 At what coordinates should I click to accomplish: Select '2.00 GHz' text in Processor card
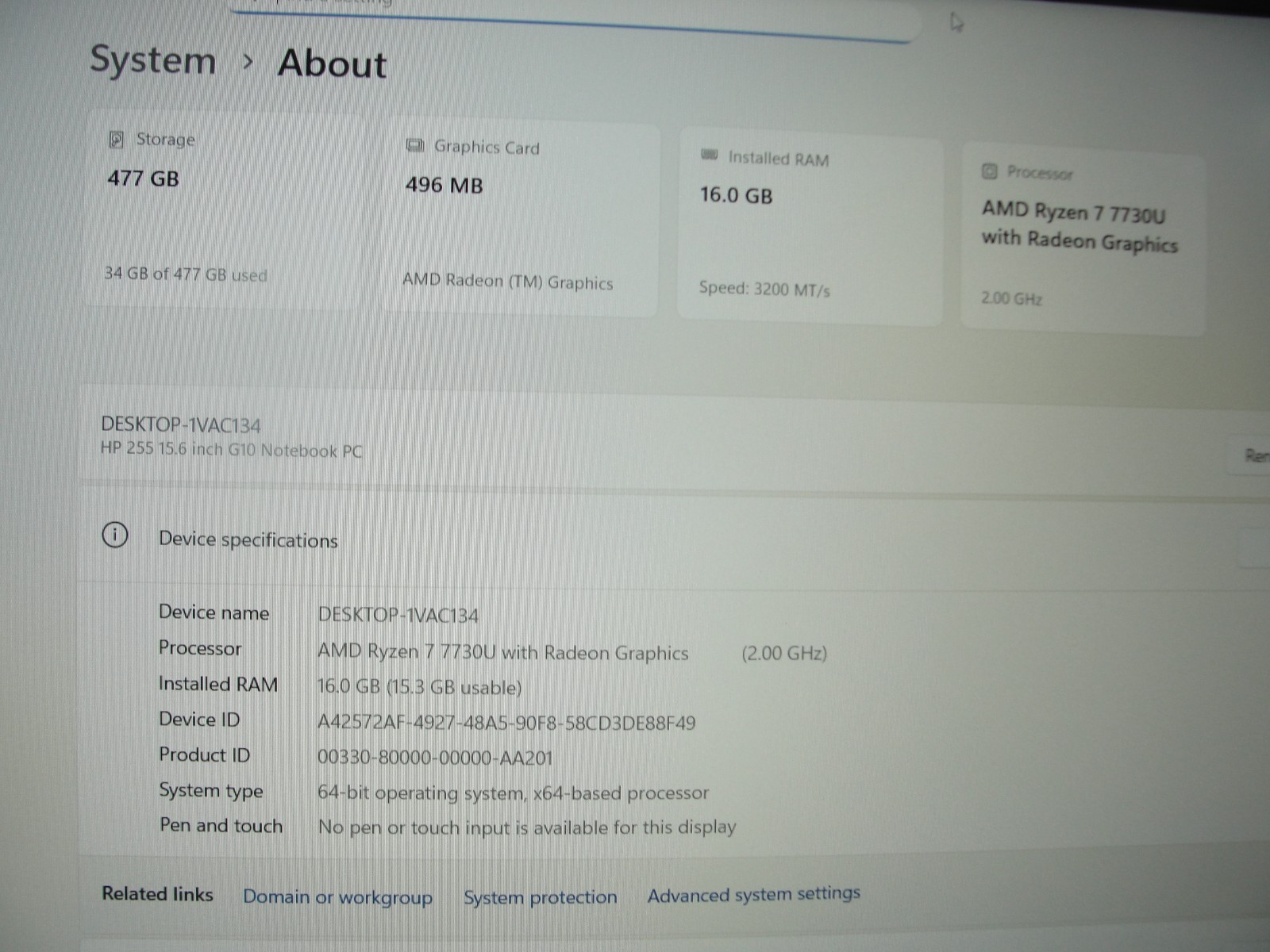[1011, 298]
